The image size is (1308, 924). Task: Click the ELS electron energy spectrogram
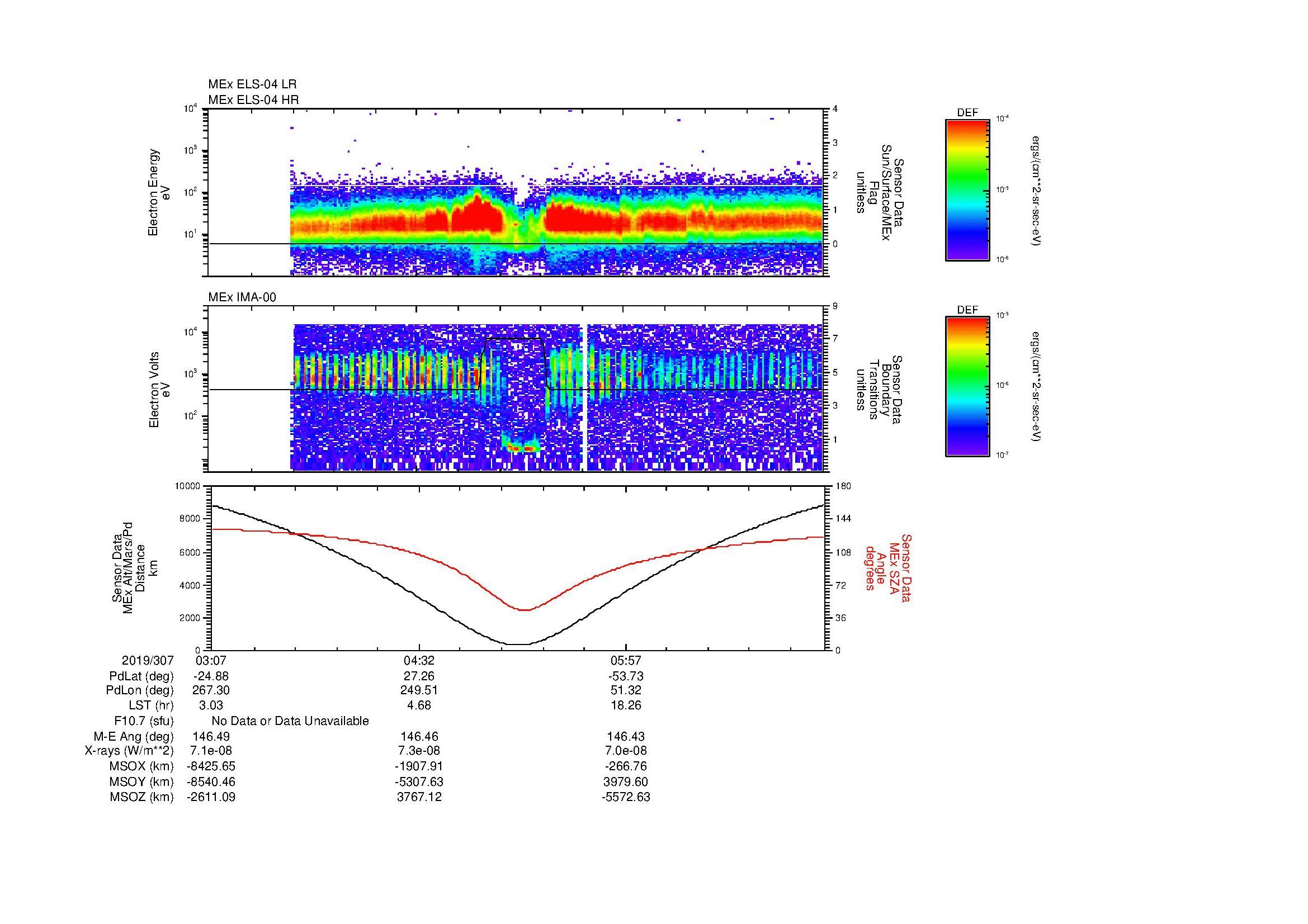[x=516, y=192]
